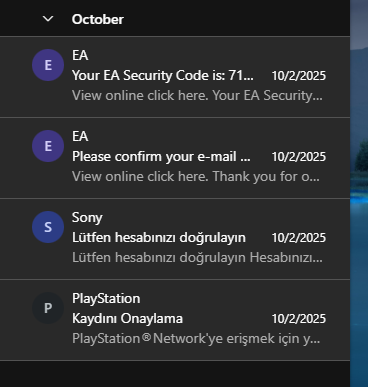This screenshot has width=368, height=387.
Task: Click the date on 'Please confirm your e-mail'
Action: (299, 157)
